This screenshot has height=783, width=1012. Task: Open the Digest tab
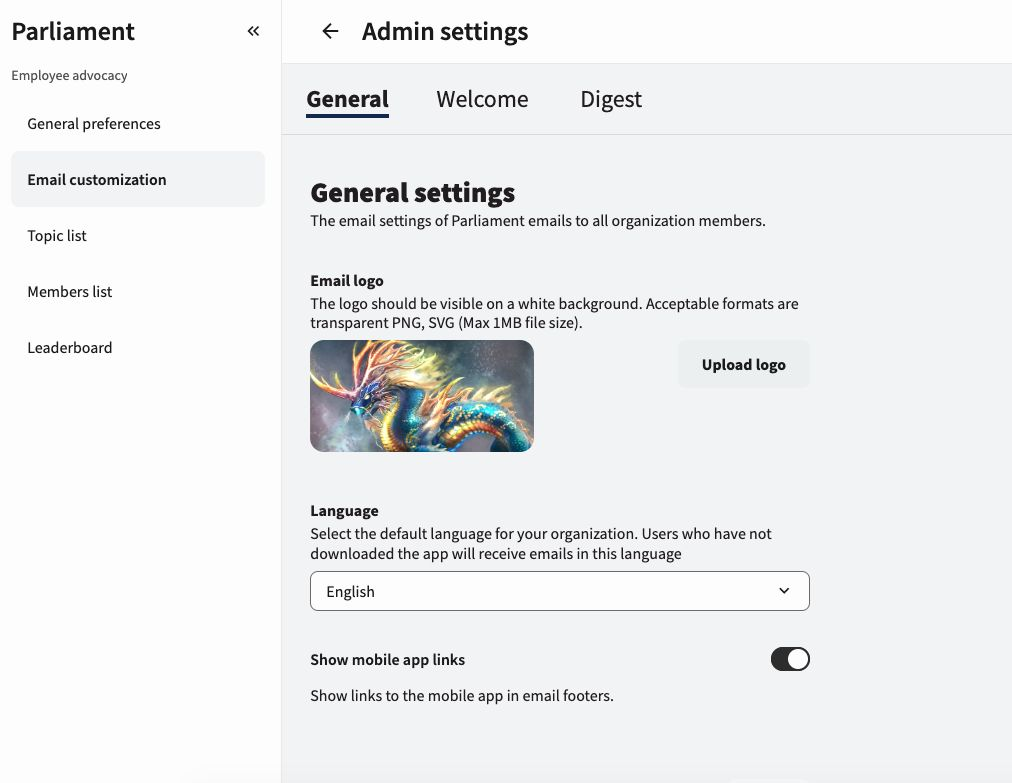(x=611, y=99)
